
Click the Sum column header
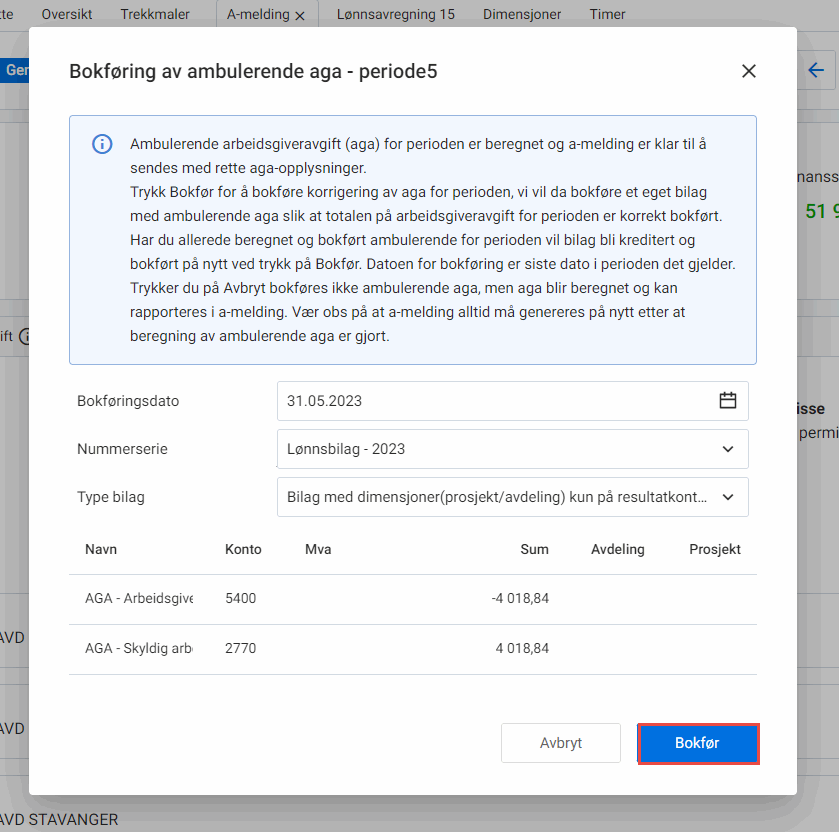coord(534,549)
